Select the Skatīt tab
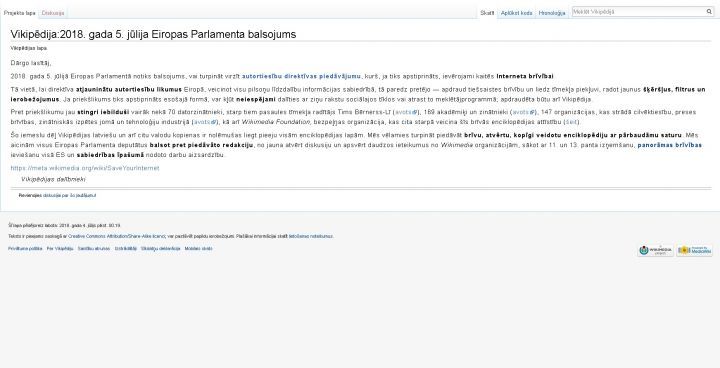 [487, 13]
